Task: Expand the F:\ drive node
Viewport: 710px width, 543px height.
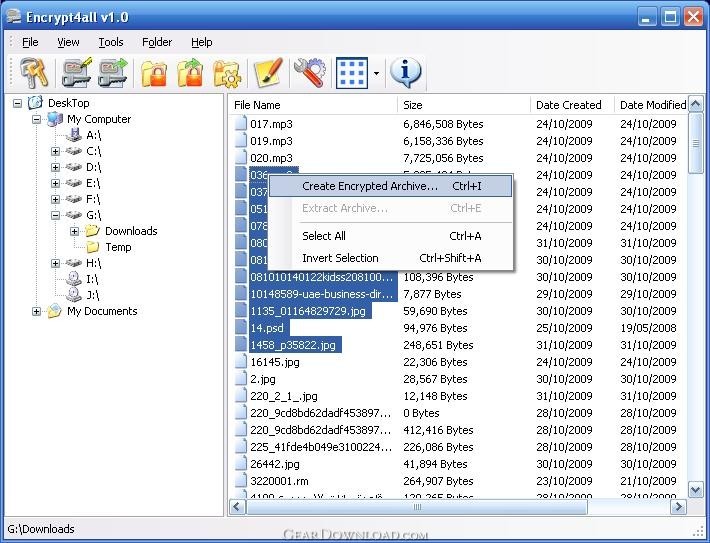Action: click(x=55, y=199)
